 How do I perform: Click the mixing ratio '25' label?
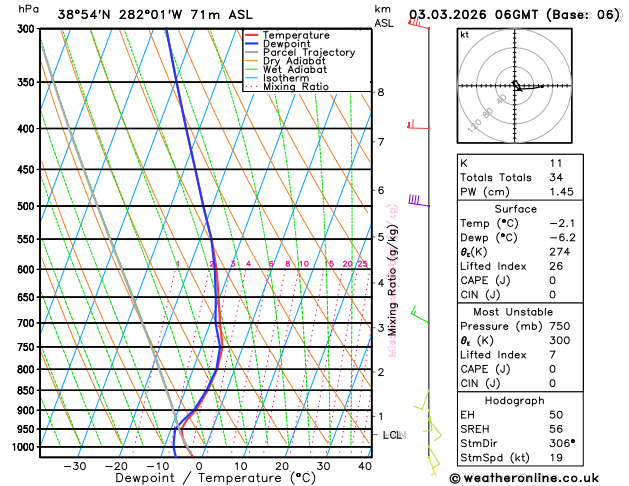coord(362,264)
